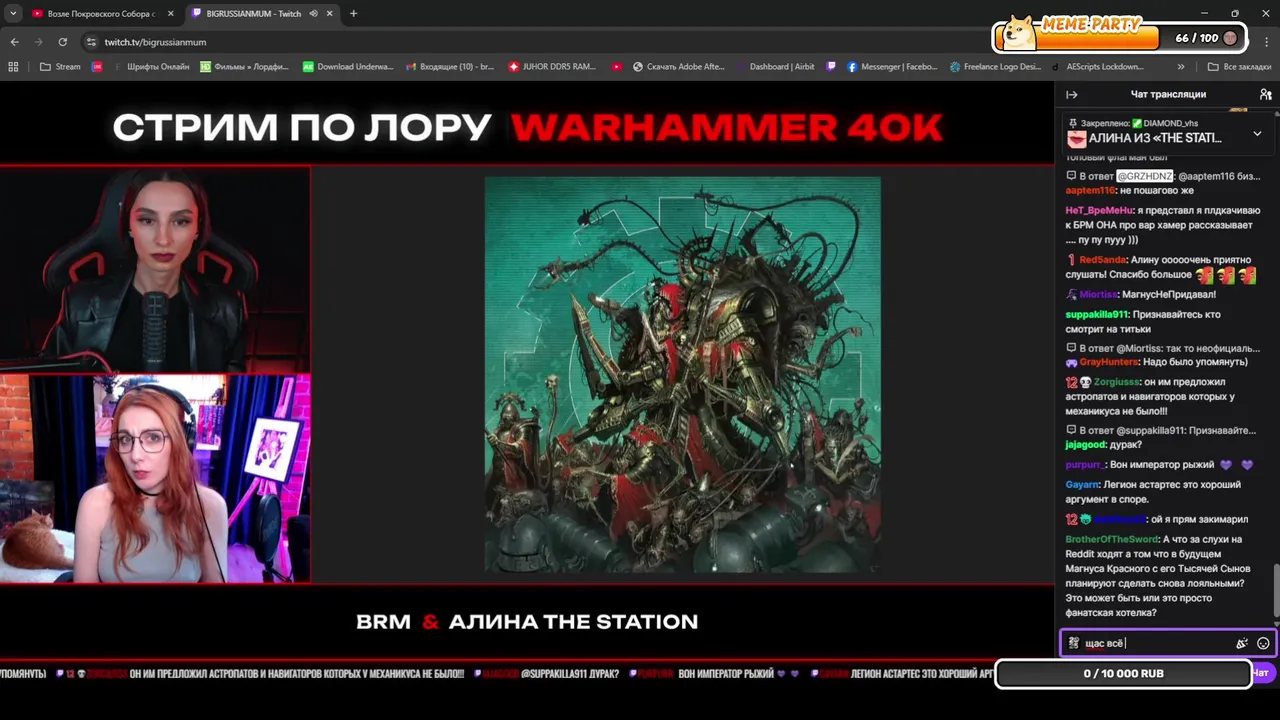This screenshot has width=1280, height=720.
Task: Open the Фильмы » Лорафи bookmark
Action: click(246, 67)
